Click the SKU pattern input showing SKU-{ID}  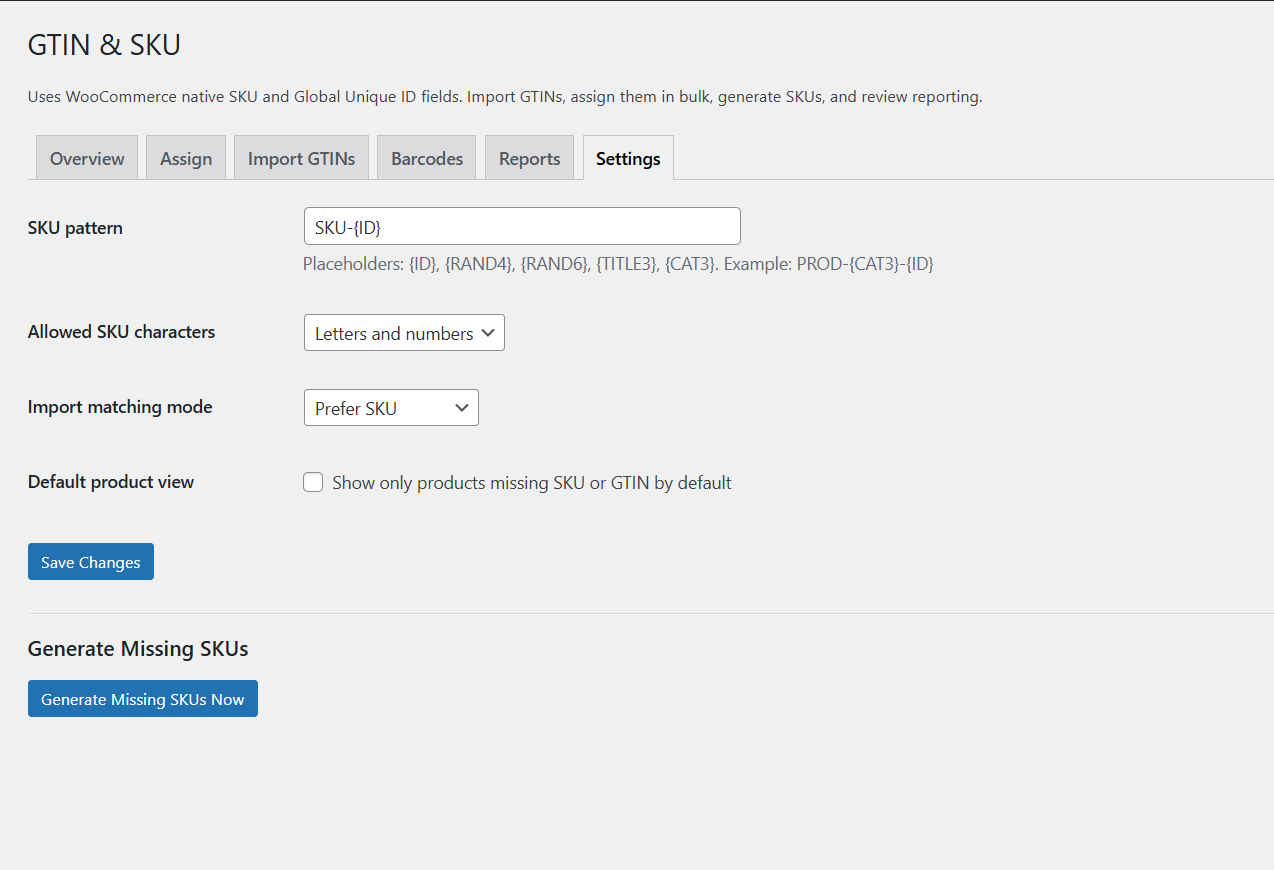[521, 226]
